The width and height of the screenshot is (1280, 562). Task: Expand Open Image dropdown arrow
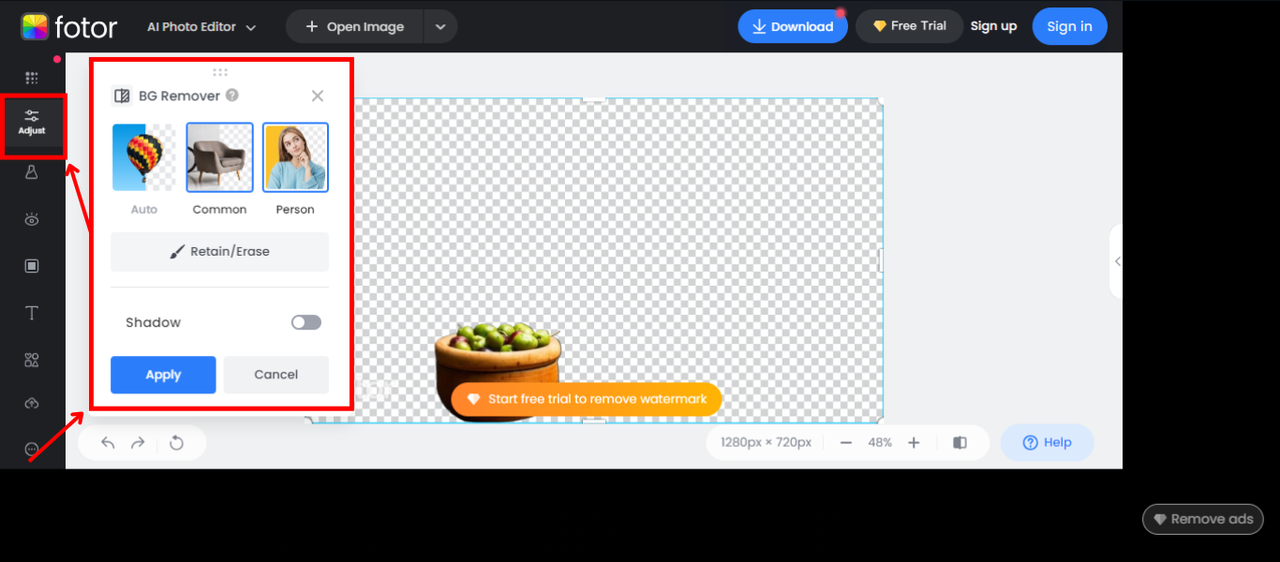pos(440,27)
